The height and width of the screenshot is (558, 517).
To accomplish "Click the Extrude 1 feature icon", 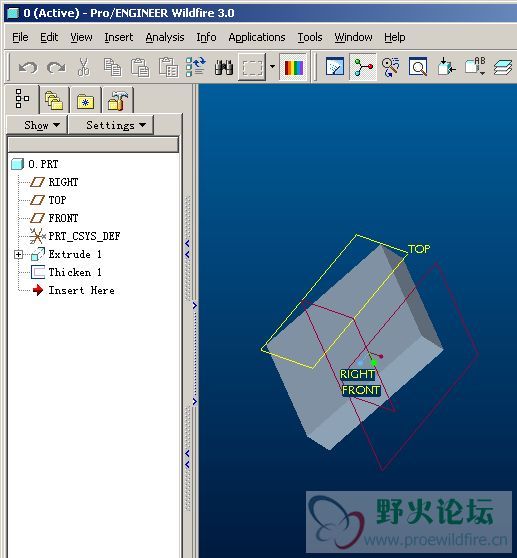I will point(38,254).
